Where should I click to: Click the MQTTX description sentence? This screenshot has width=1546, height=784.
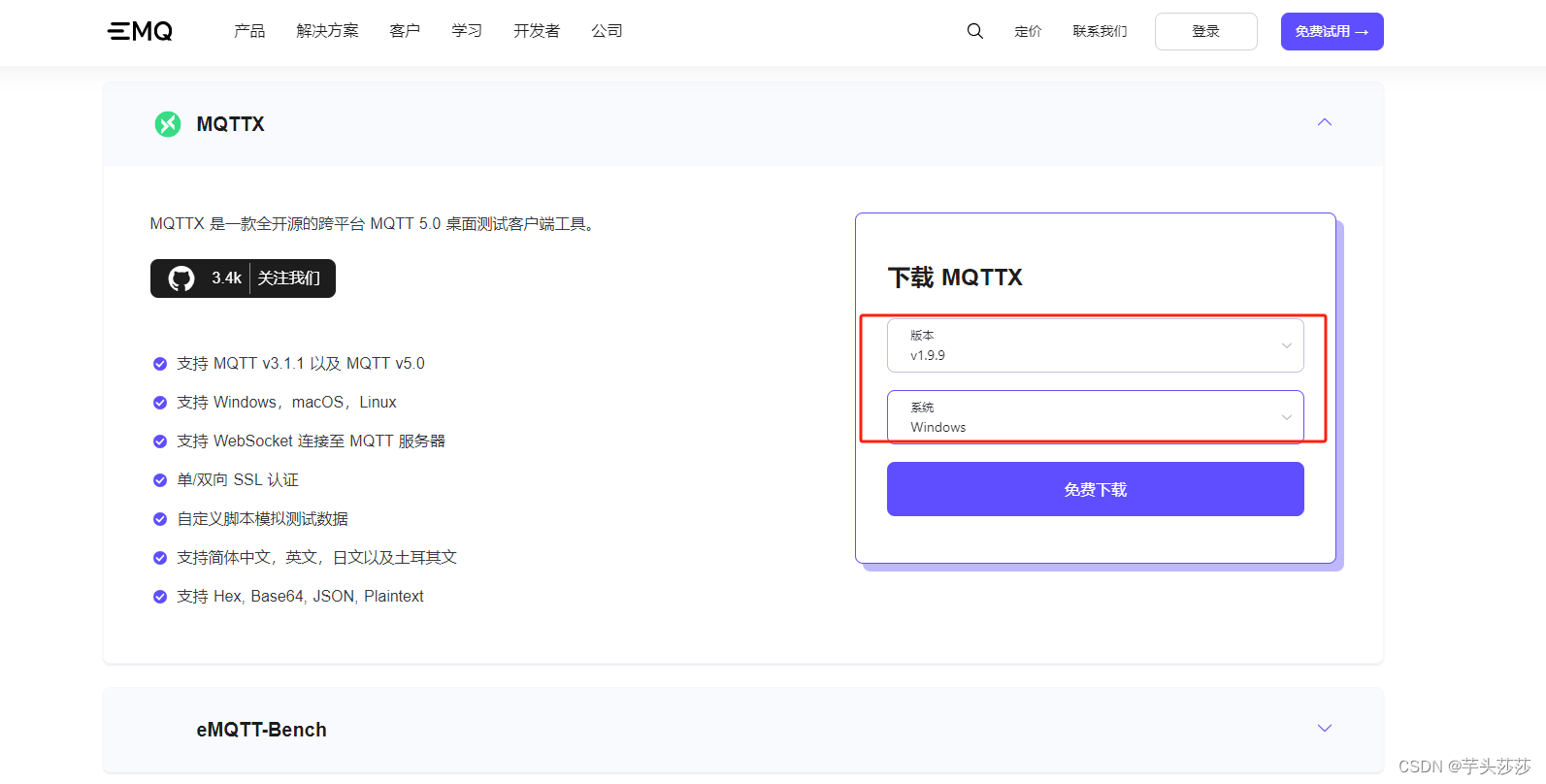pos(375,224)
